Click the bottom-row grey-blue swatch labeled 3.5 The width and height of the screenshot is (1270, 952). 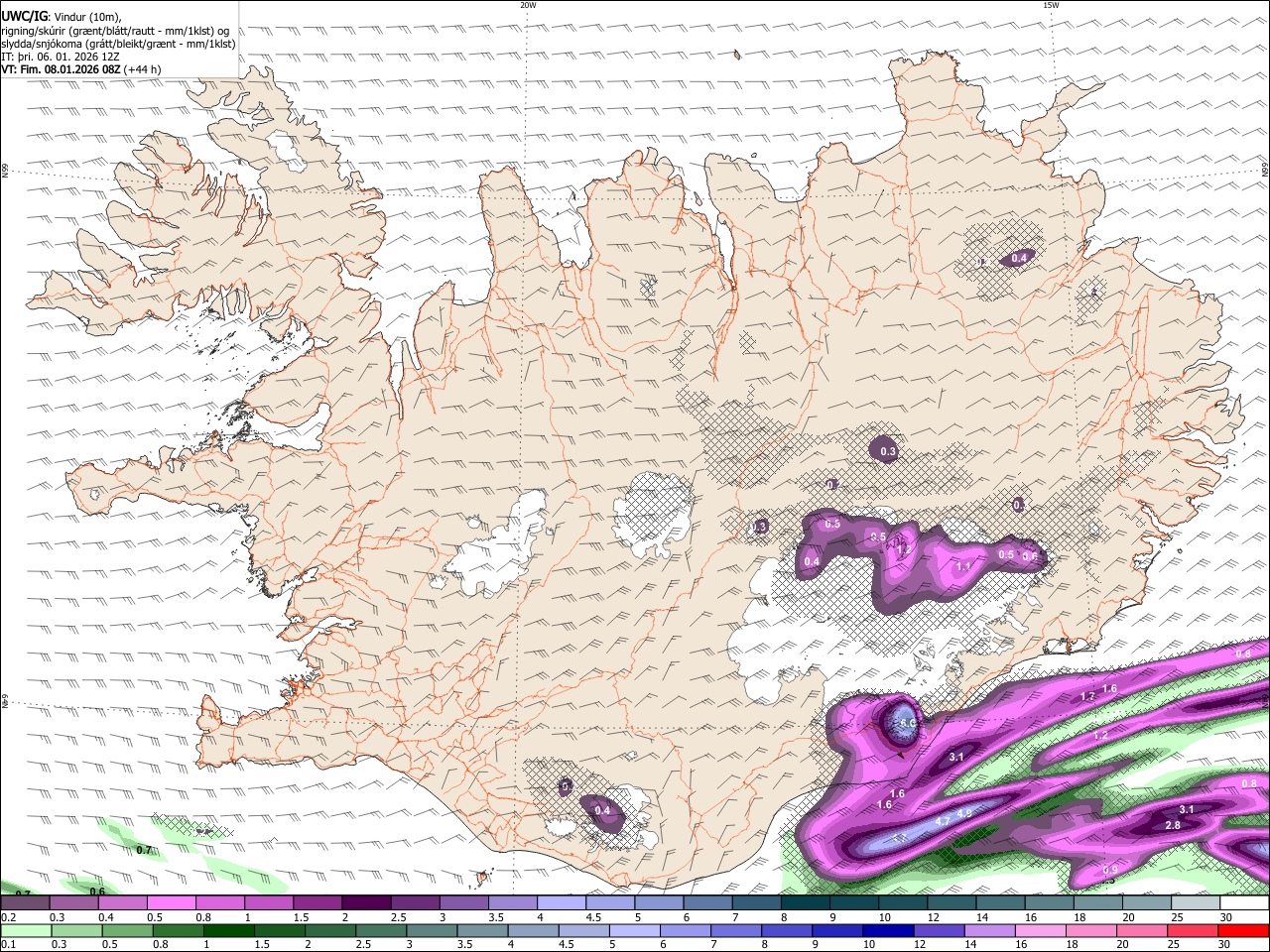pyautogui.click(x=481, y=930)
